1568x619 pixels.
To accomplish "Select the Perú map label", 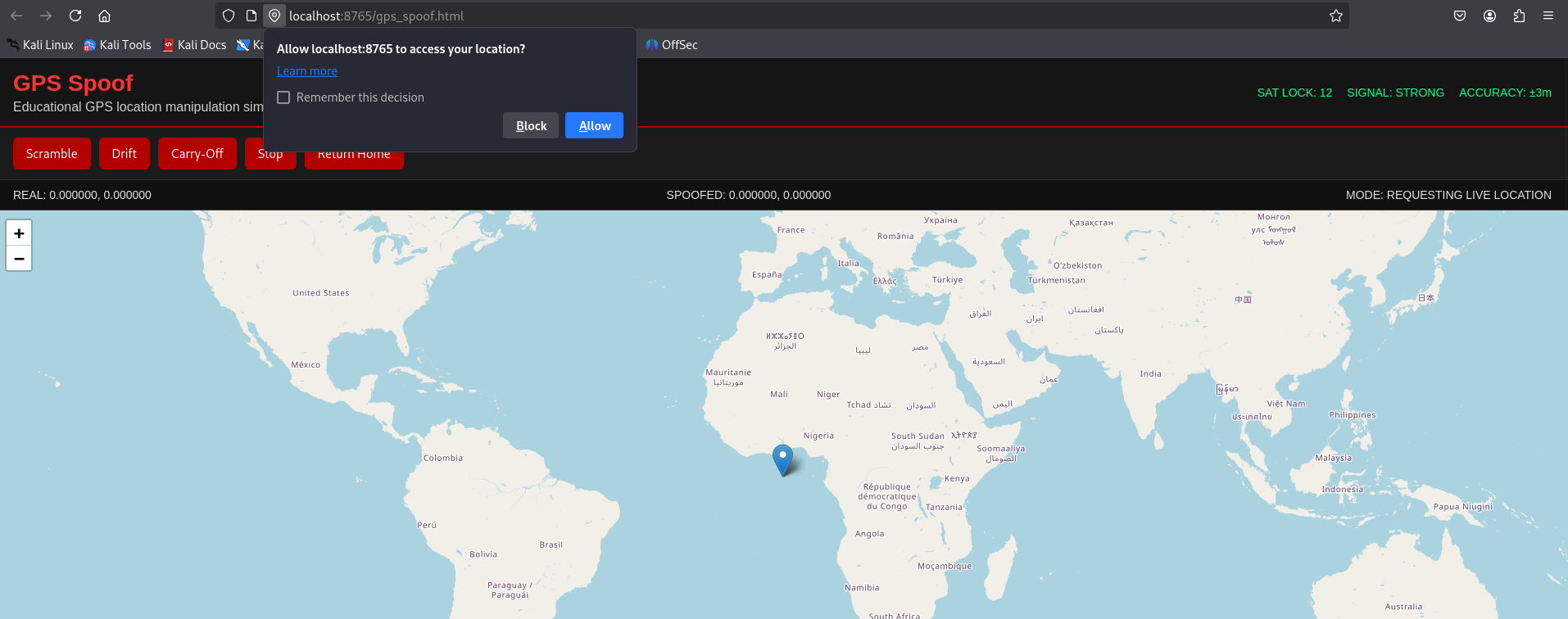I will (x=427, y=525).
